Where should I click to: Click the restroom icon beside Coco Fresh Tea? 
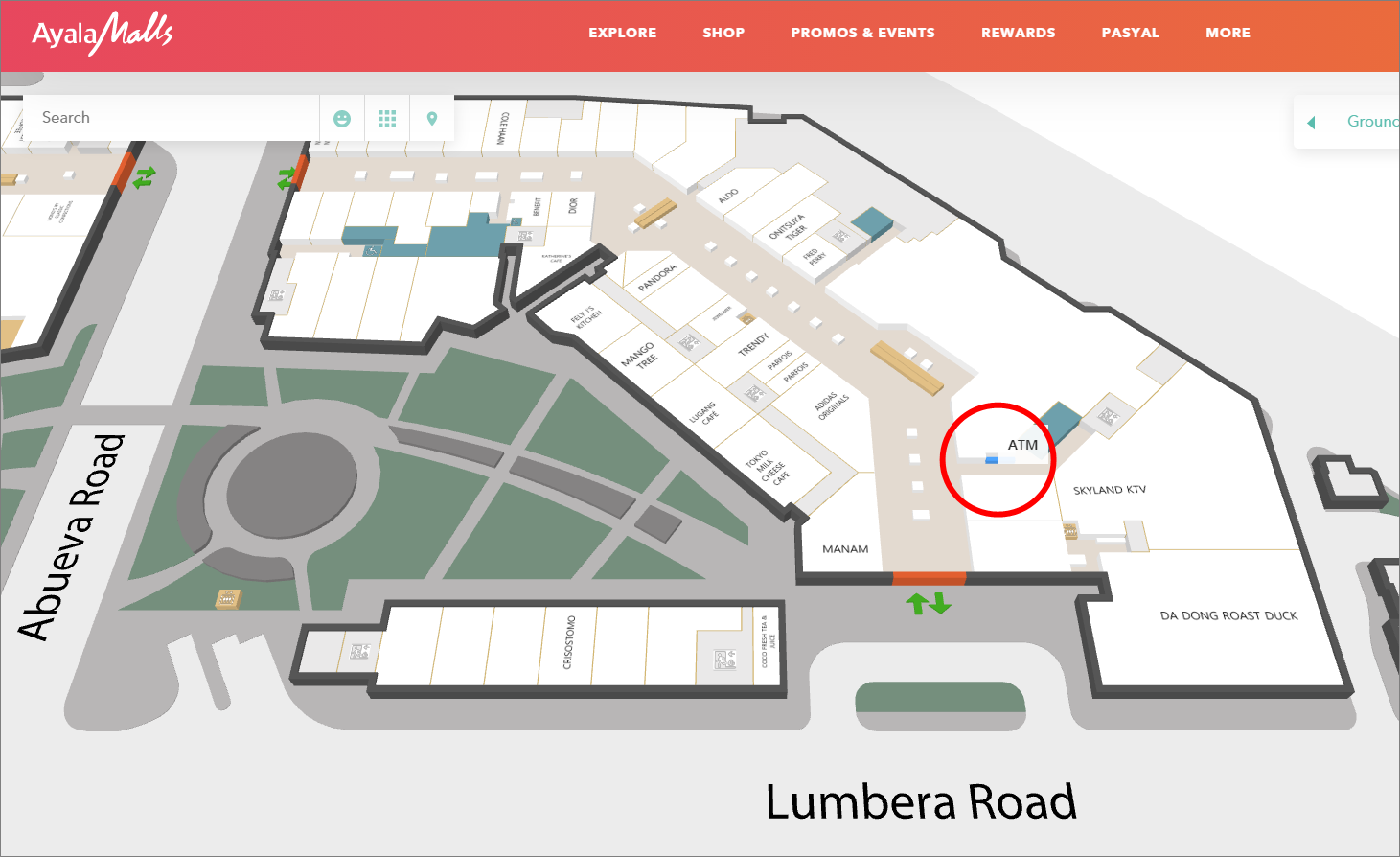[725, 659]
